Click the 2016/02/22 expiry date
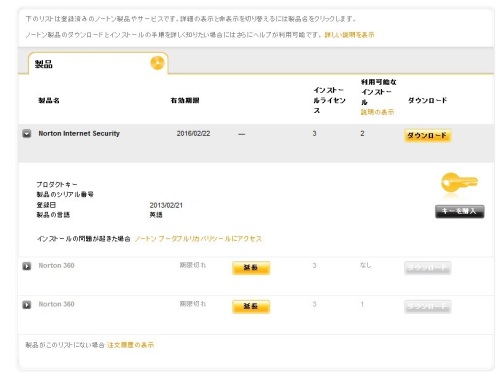The image size is (500, 382). click(x=193, y=133)
